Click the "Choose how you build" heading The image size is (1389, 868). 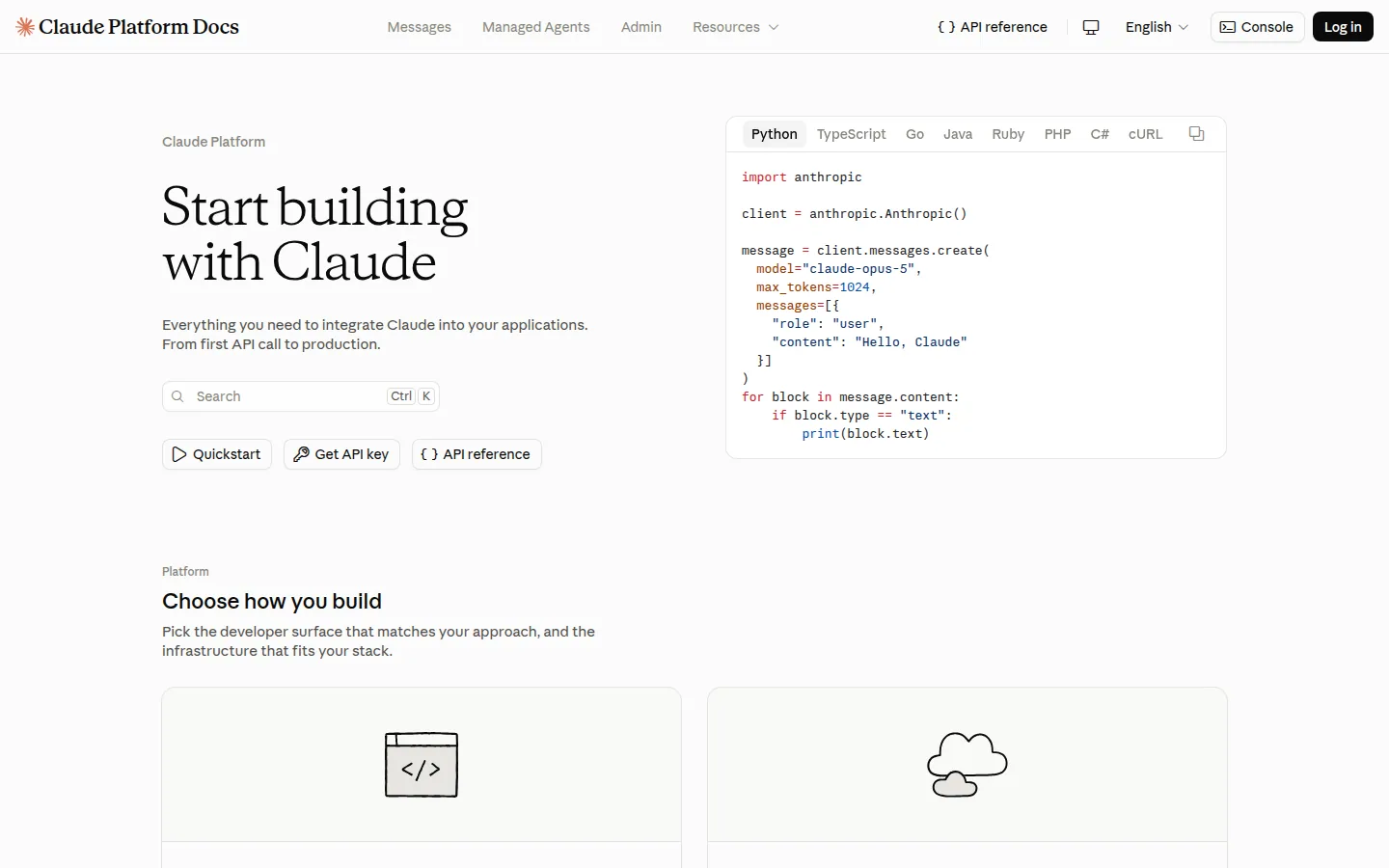pos(272,601)
